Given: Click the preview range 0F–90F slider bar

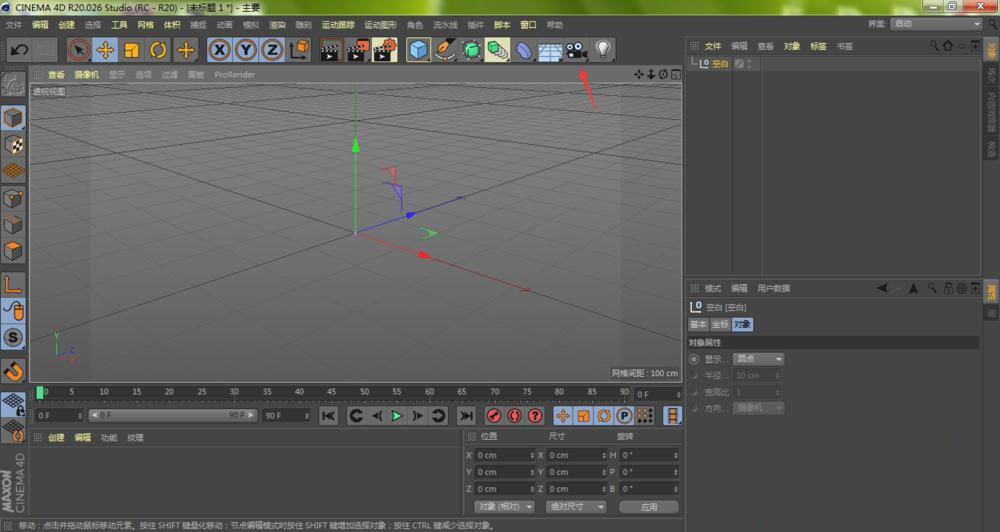Looking at the screenshot, I should pos(173,415).
